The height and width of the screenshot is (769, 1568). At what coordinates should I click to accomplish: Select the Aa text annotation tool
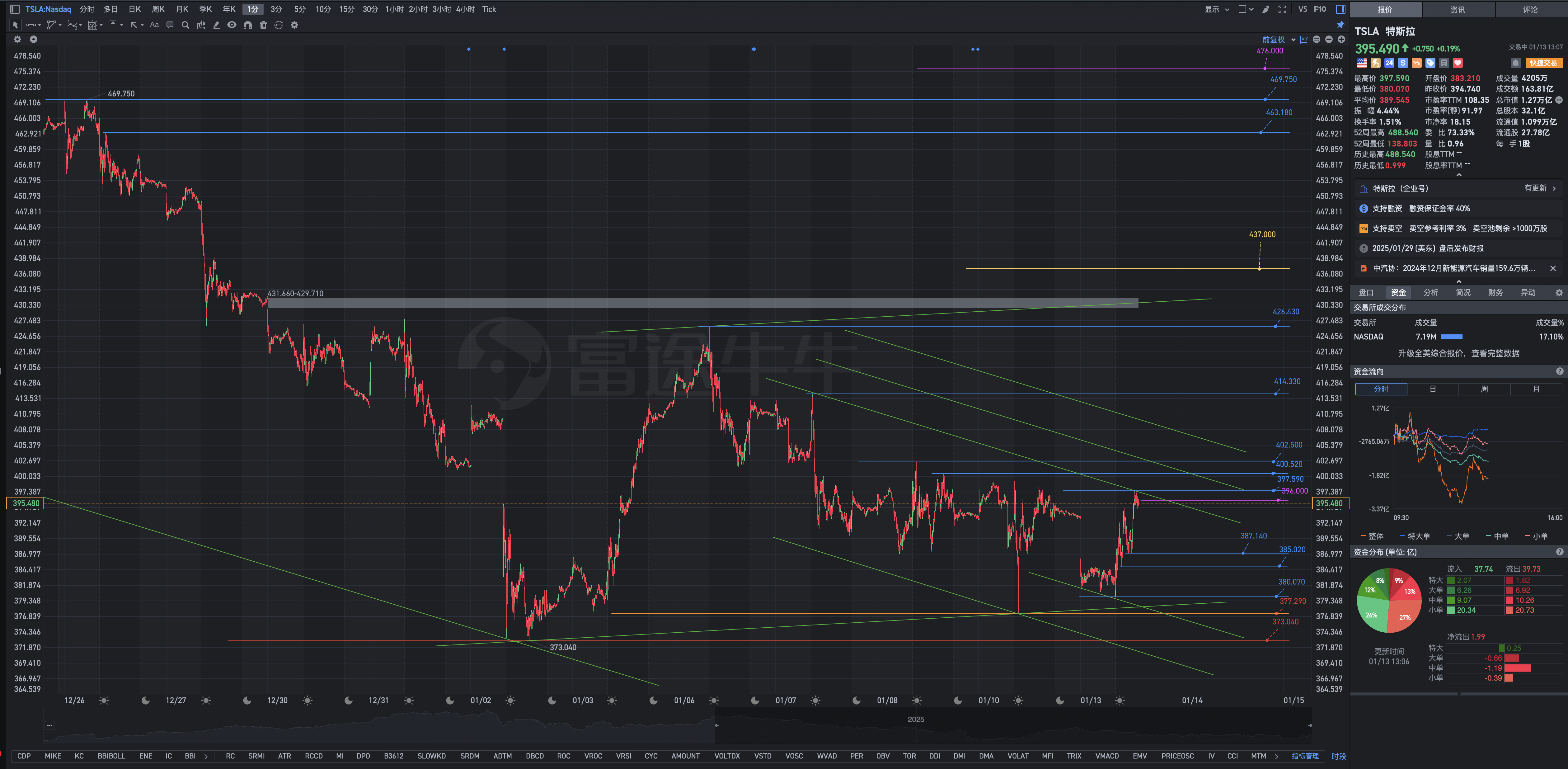[154, 25]
